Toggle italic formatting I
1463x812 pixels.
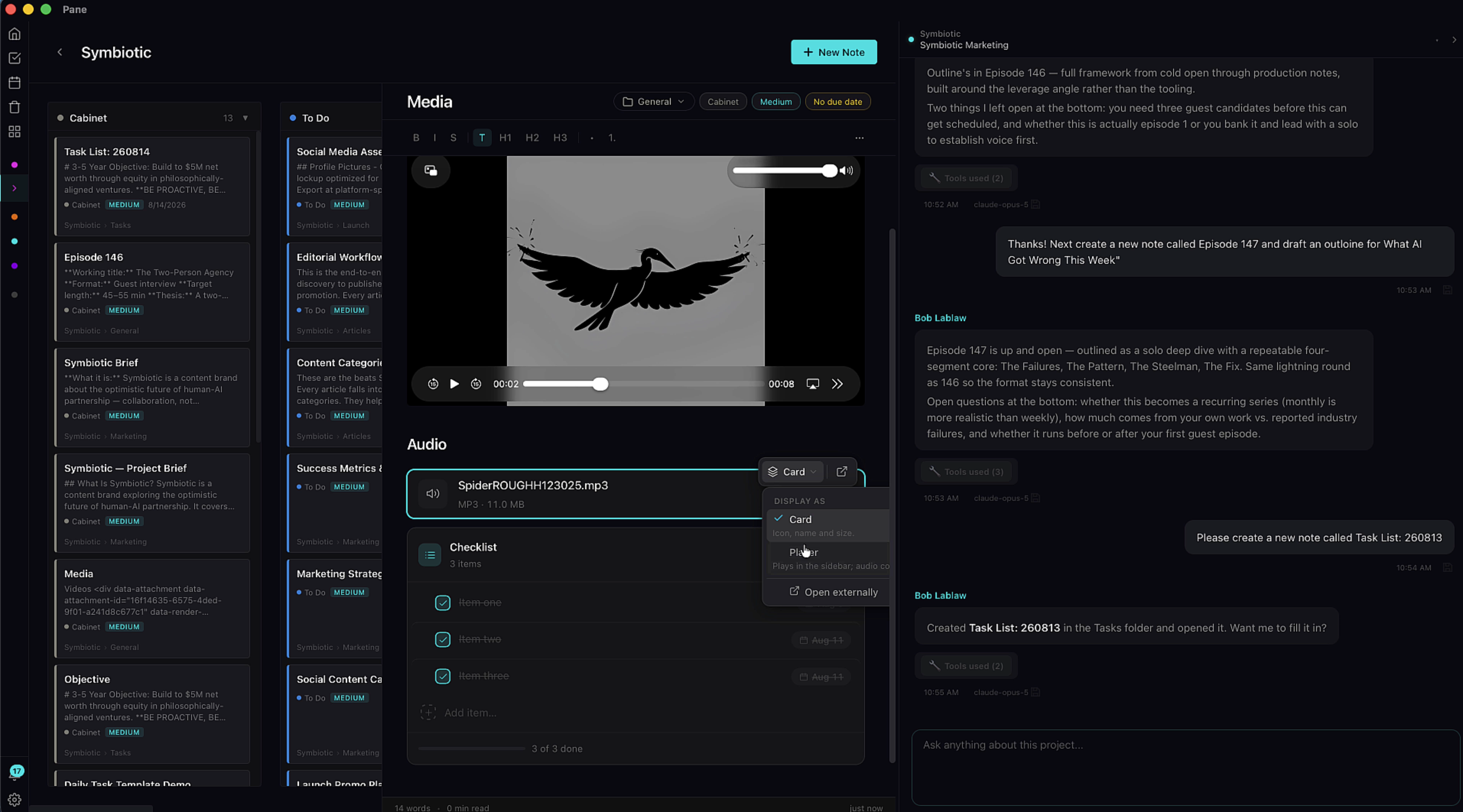point(435,137)
